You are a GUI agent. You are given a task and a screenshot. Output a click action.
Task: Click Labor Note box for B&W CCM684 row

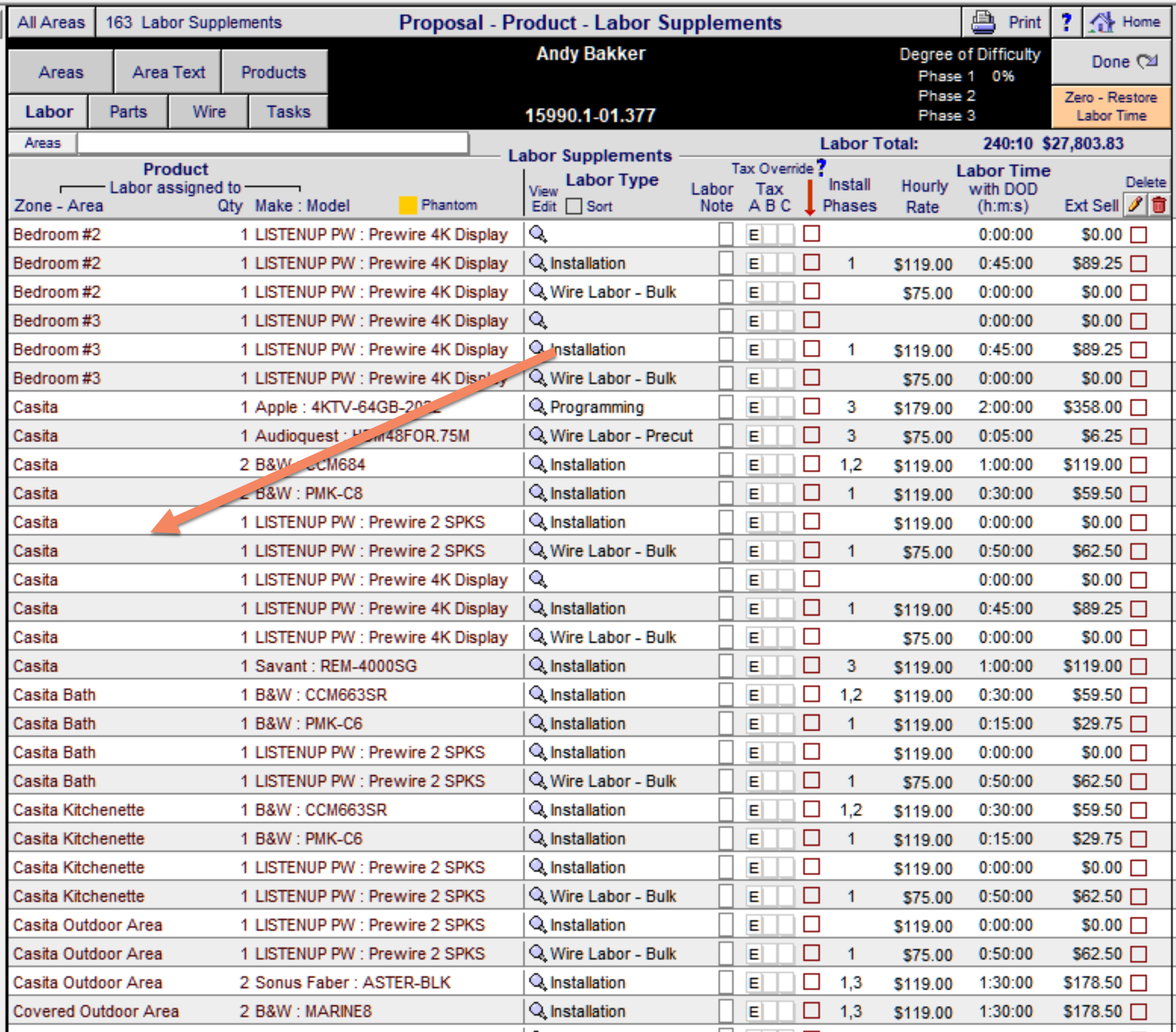coord(725,465)
